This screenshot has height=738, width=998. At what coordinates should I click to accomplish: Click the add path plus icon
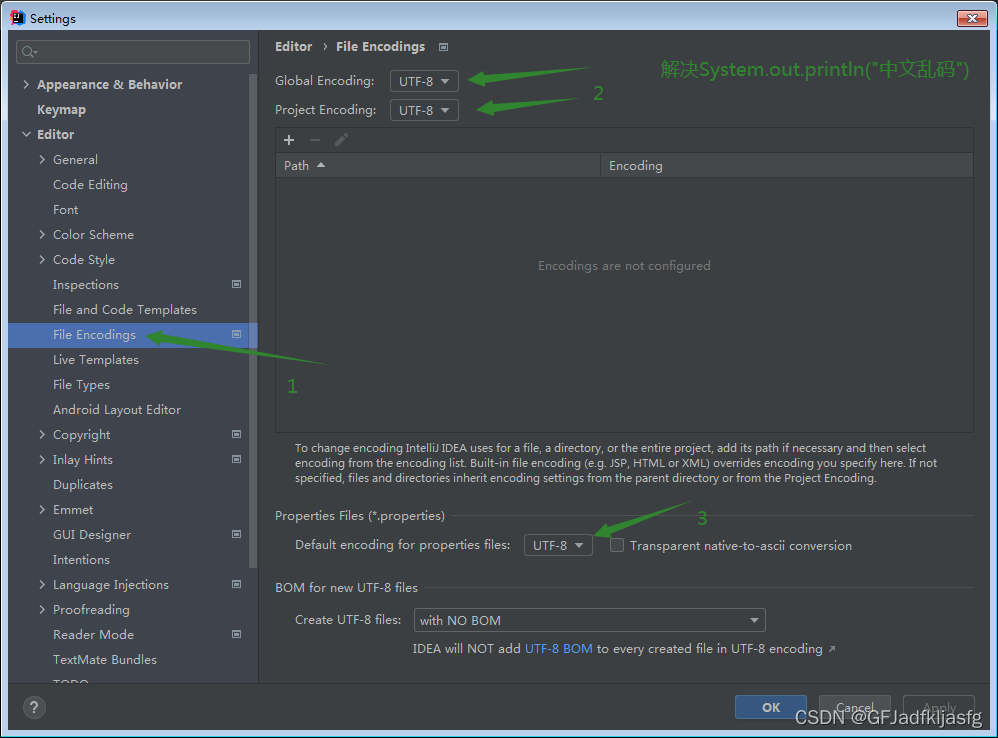(x=289, y=140)
